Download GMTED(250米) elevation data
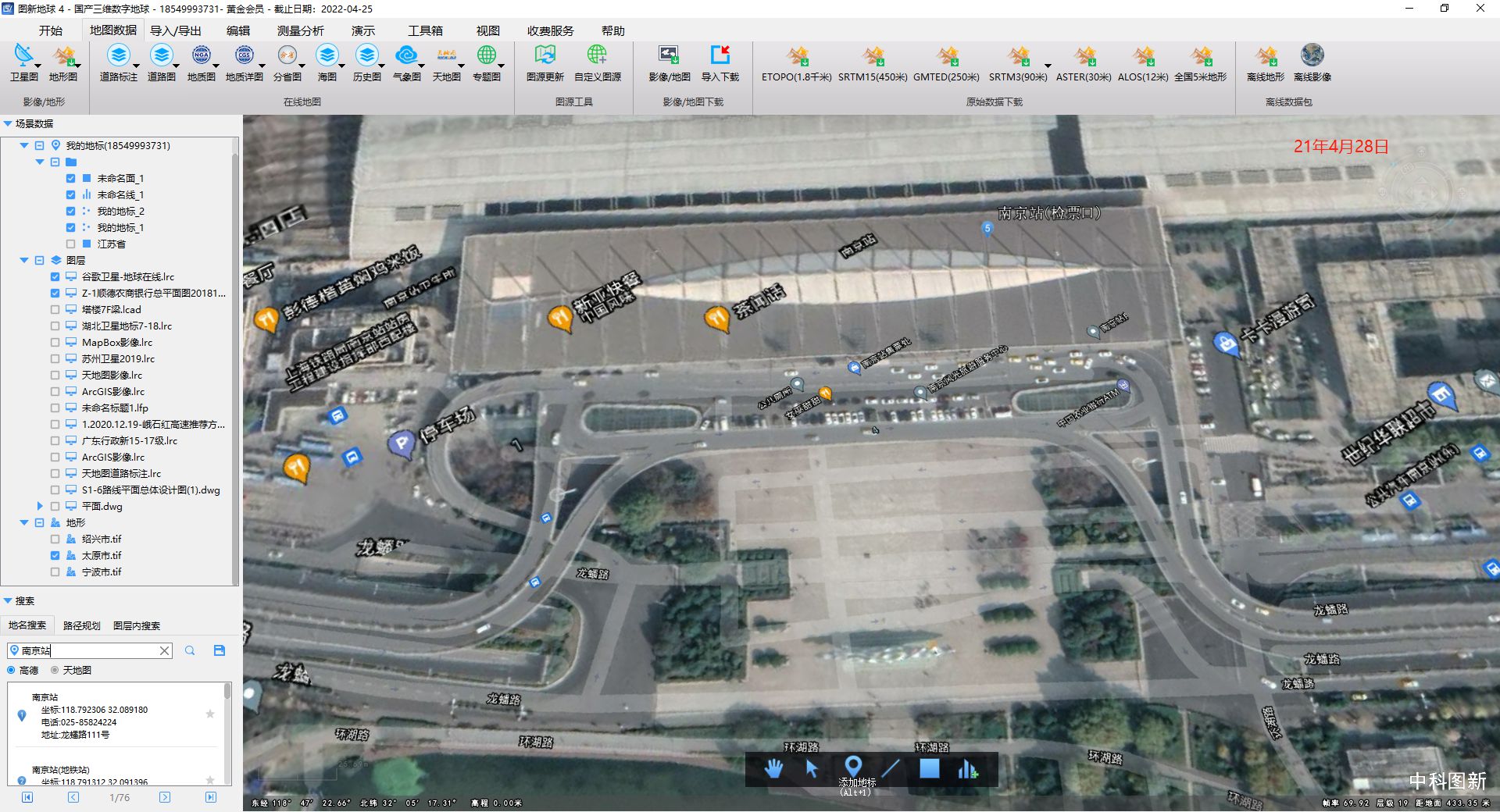 (946, 63)
